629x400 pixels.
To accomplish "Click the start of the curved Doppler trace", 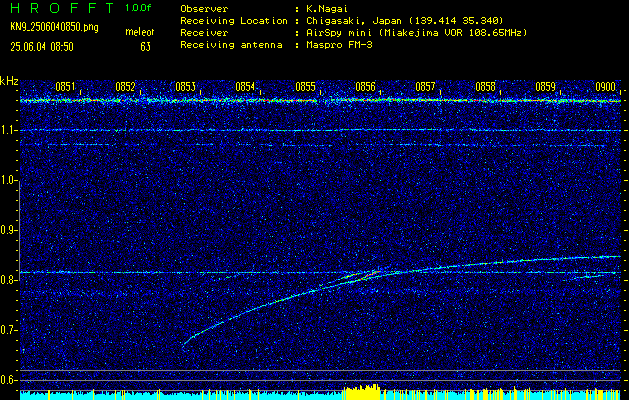I will click(x=185, y=344).
